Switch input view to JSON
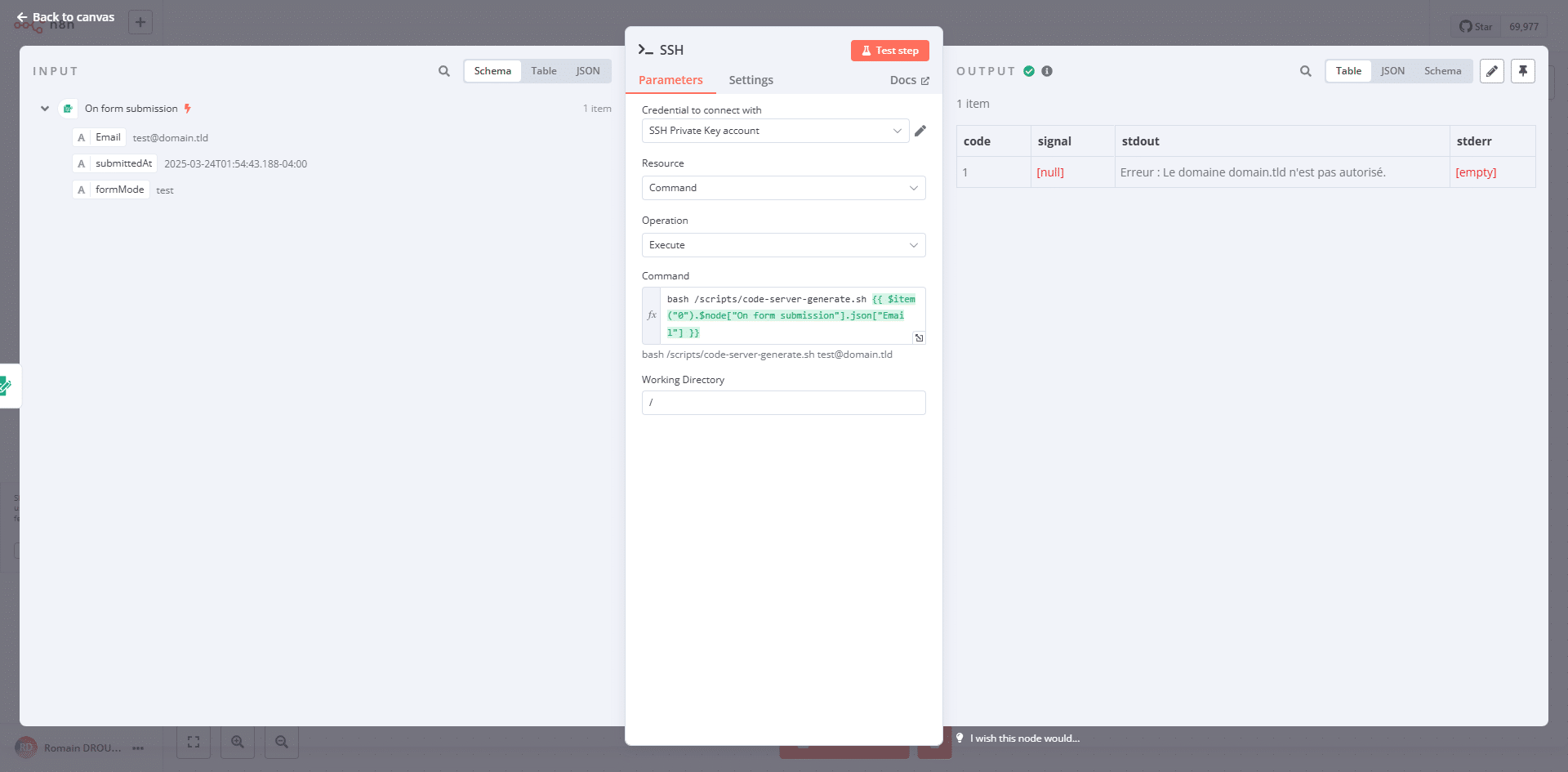 click(x=587, y=71)
